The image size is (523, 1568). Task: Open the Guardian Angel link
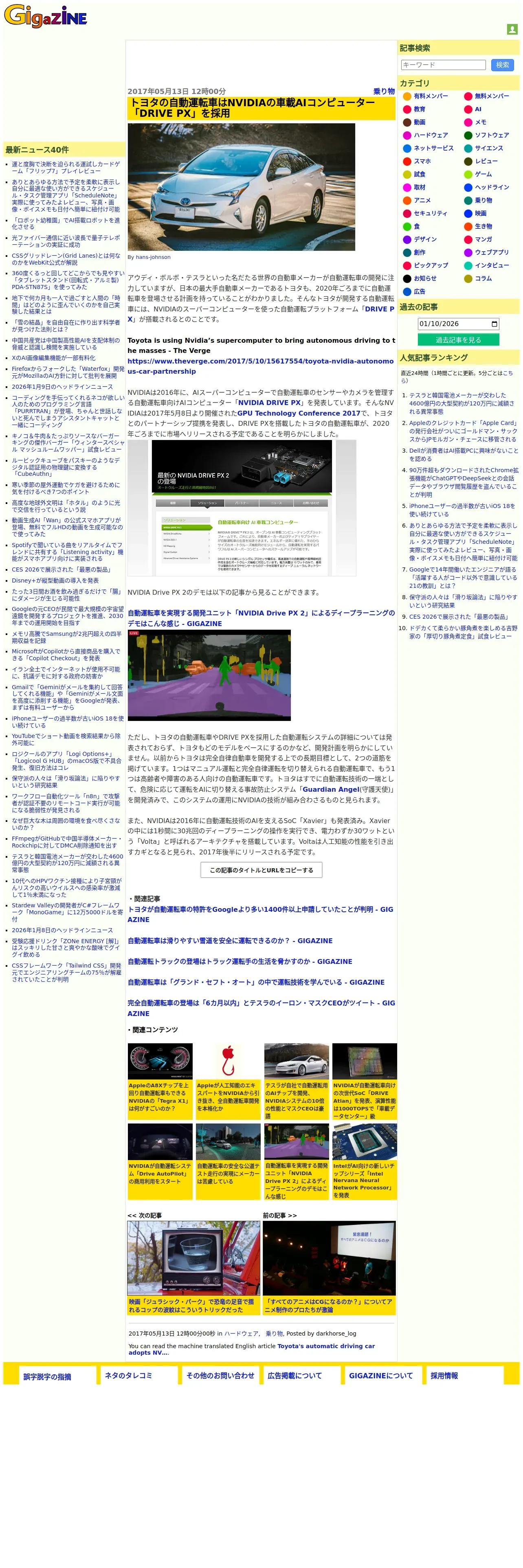click(331, 789)
